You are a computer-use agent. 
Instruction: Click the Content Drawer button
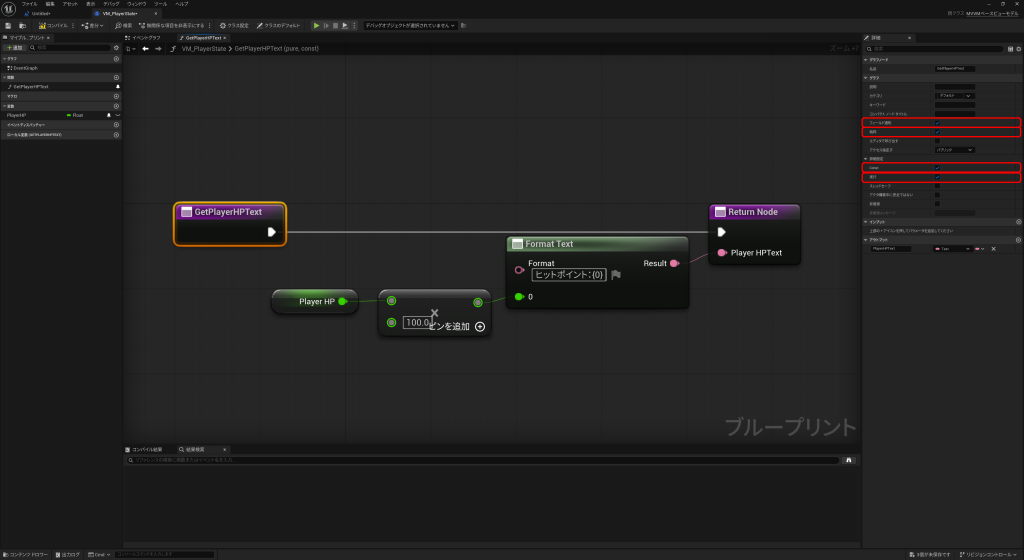pyautogui.click(x=27, y=554)
